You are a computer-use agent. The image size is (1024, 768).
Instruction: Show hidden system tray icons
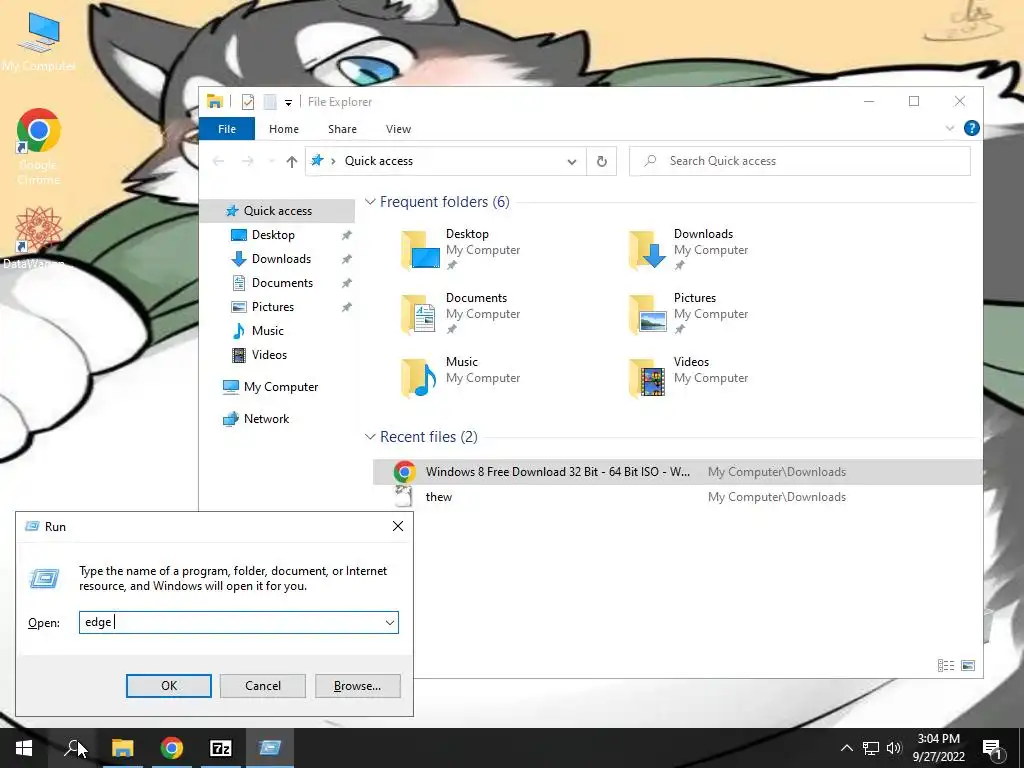coord(846,748)
